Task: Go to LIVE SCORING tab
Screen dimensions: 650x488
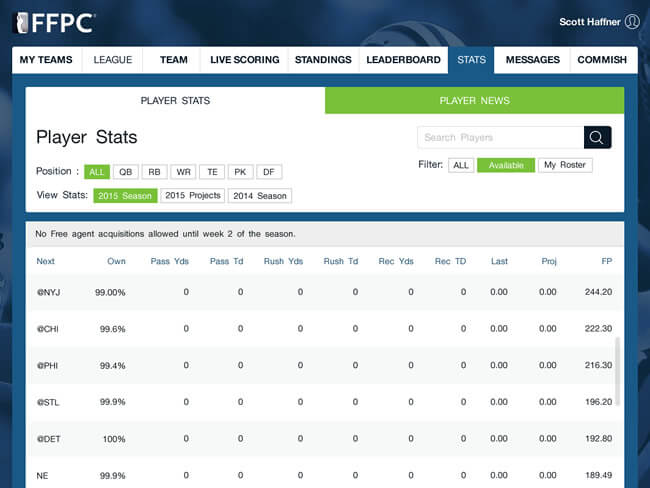Action: (x=245, y=60)
